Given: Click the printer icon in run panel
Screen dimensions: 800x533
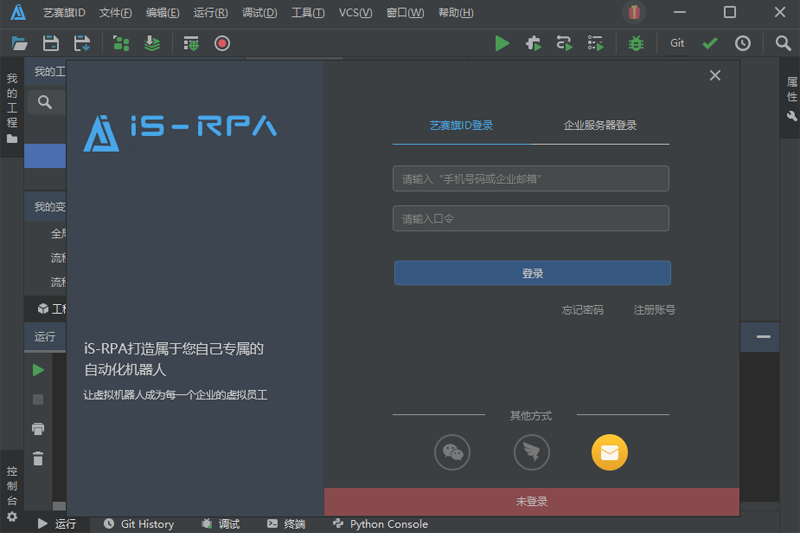Looking at the screenshot, I should [38, 429].
